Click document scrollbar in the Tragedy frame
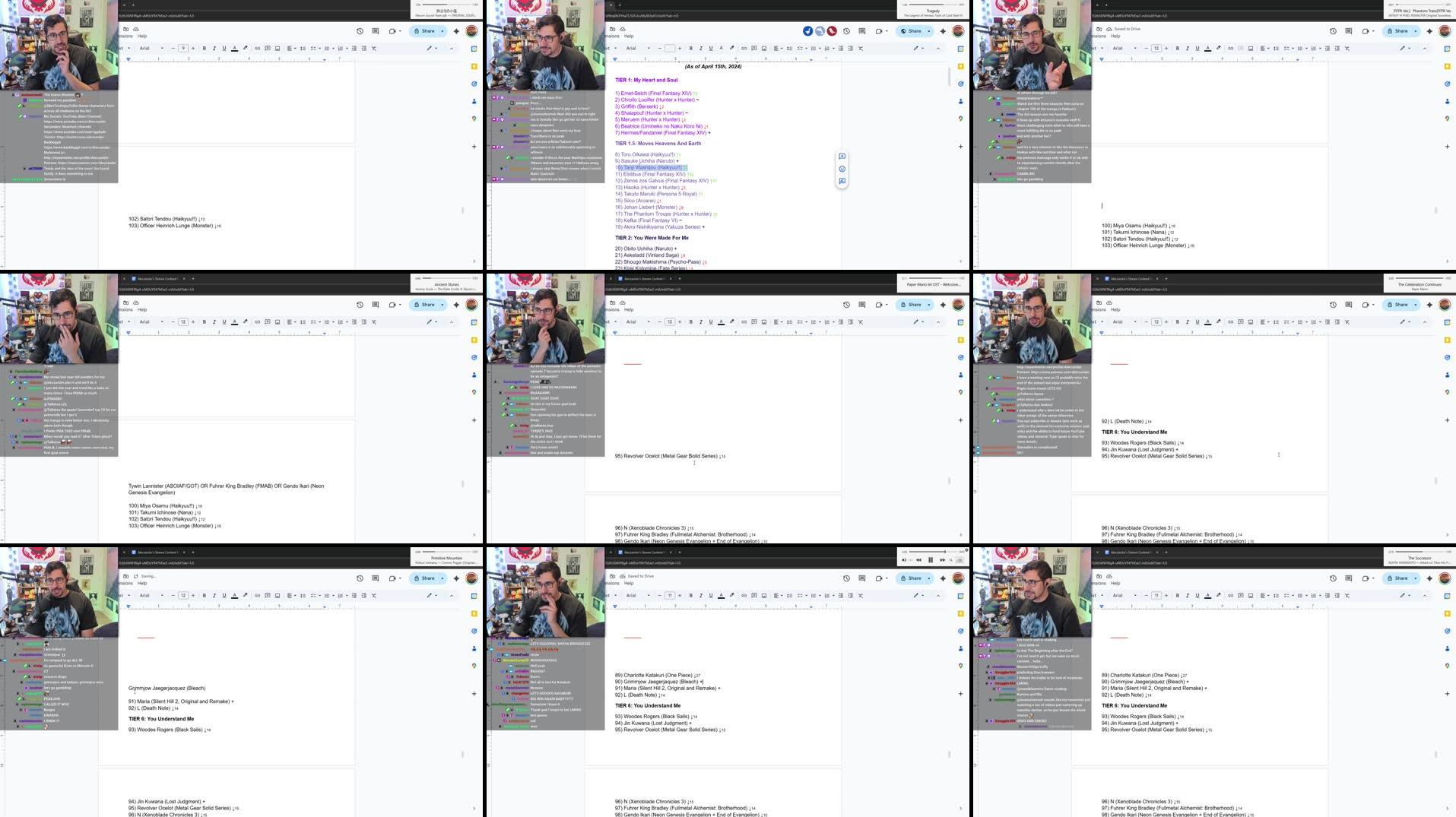 click(x=949, y=77)
